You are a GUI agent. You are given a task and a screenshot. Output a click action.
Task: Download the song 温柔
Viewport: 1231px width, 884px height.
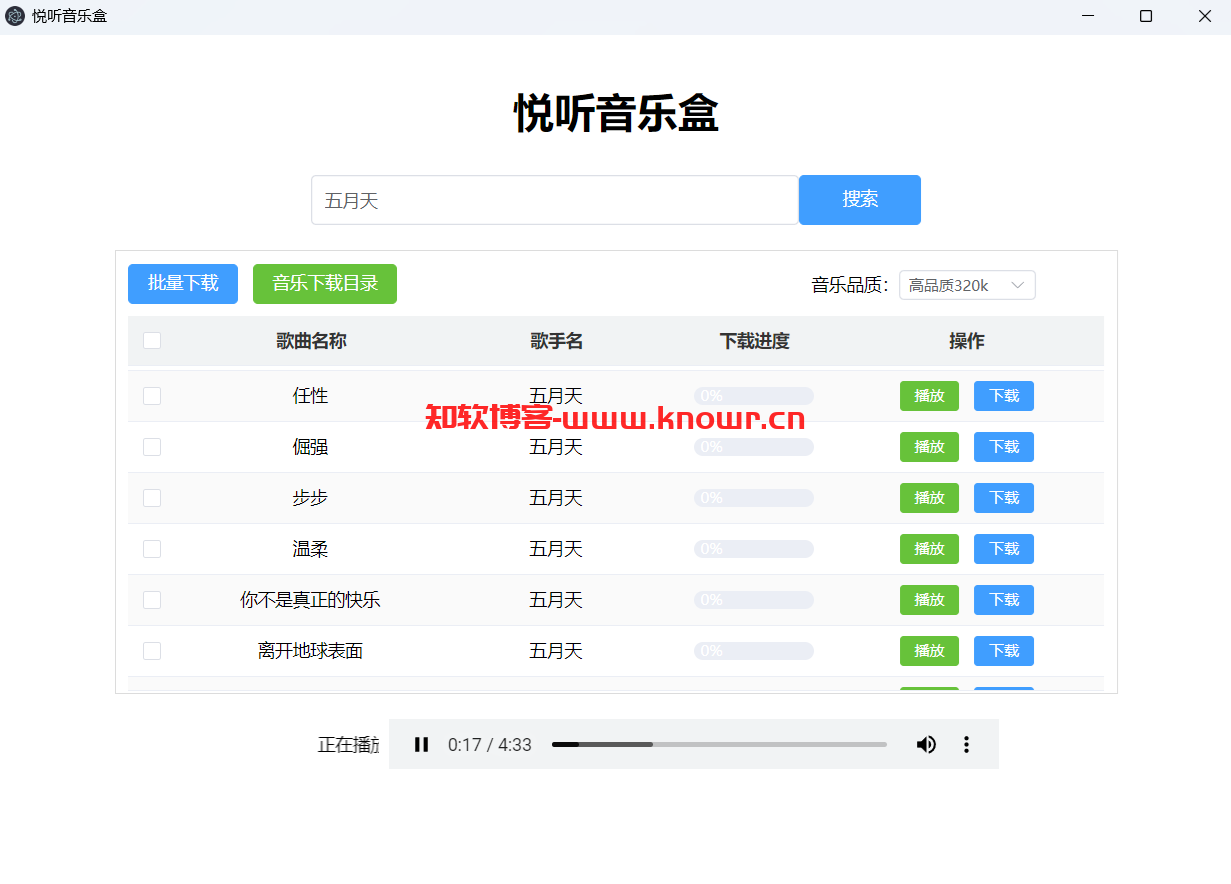point(1004,549)
